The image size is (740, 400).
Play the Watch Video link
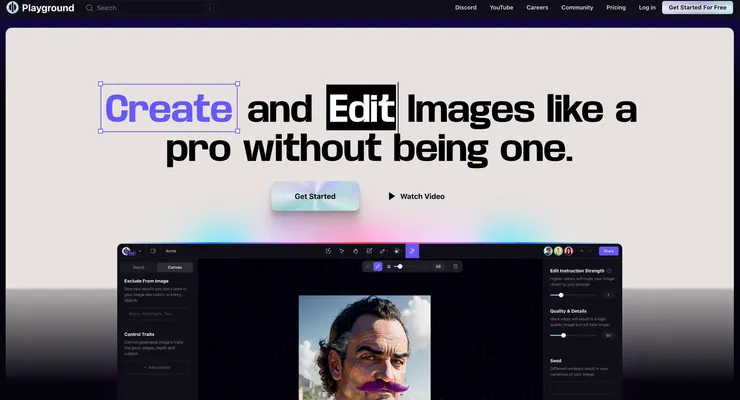coord(416,196)
